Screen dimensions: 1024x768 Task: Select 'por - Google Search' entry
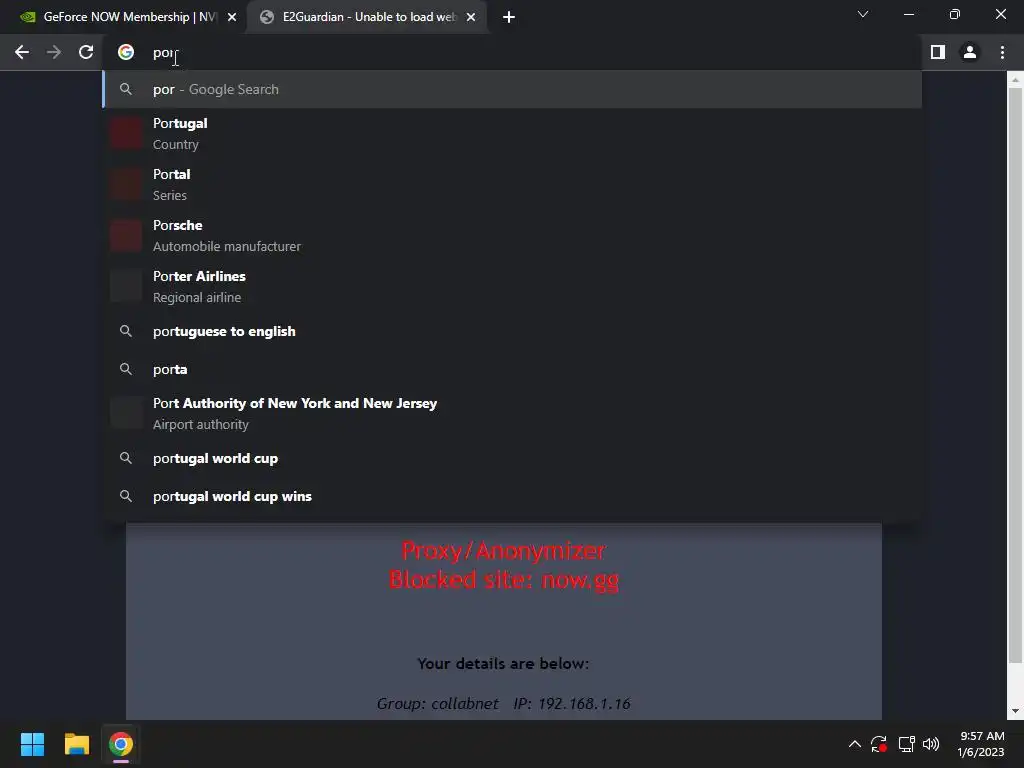pyautogui.click(x=512, y=89)
